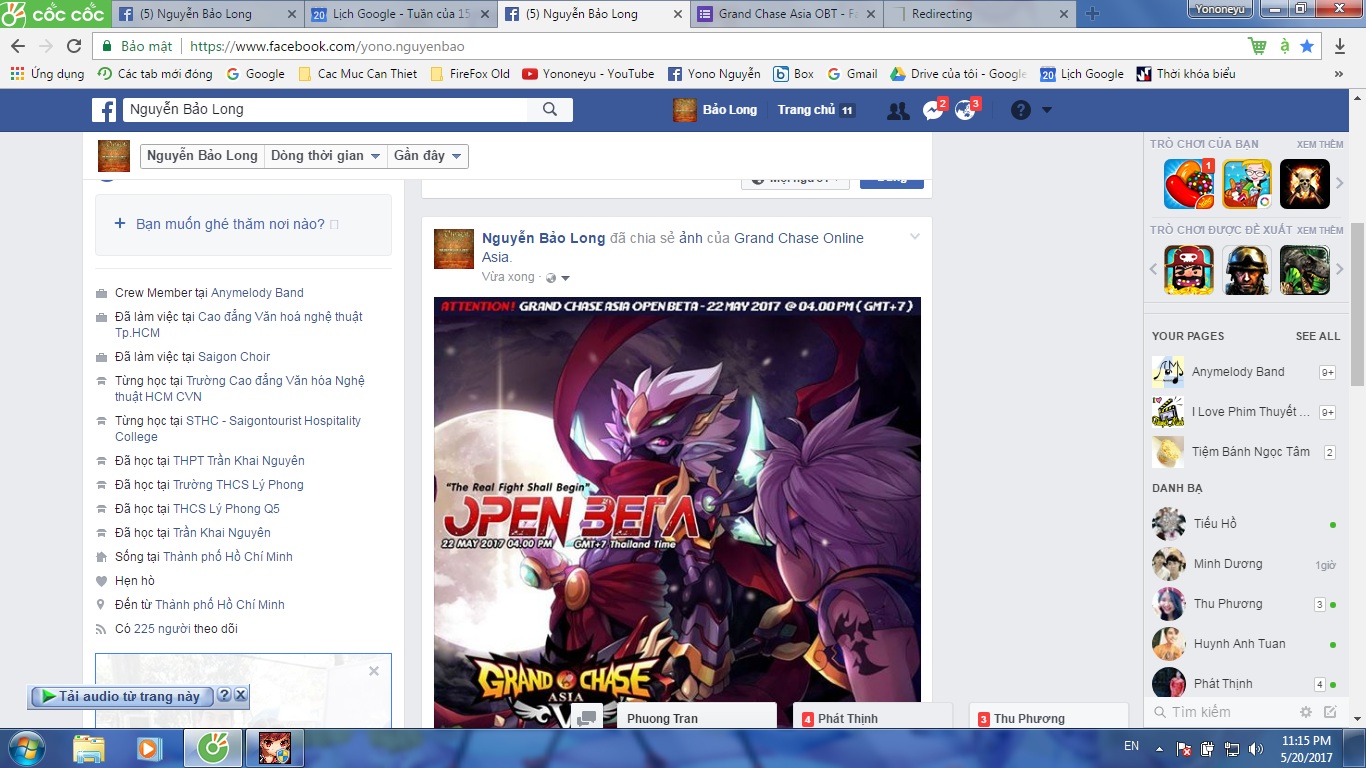1366x768 pixels.
Task: Click the Facebook search magnifier button
Action: click(550, 110)
